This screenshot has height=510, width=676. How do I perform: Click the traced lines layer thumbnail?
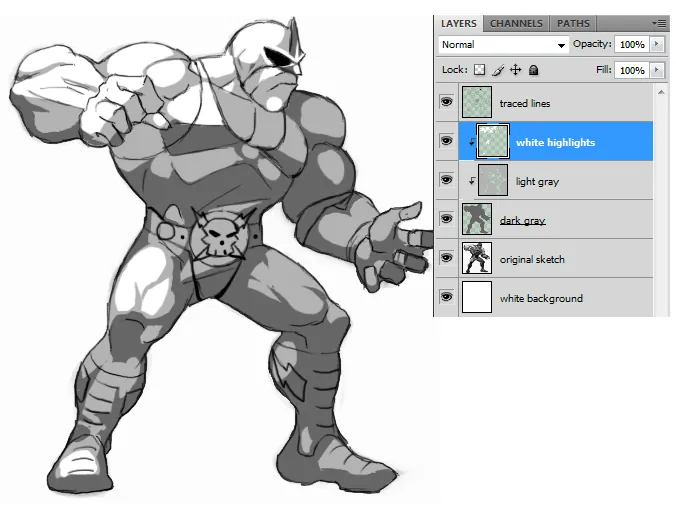[477, 102]
